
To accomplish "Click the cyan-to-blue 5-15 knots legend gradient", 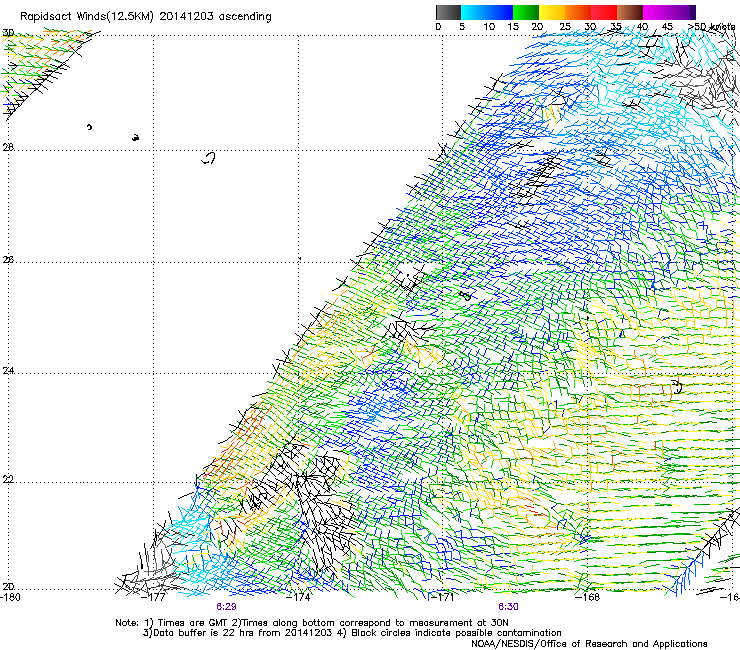I will [487, 12].
